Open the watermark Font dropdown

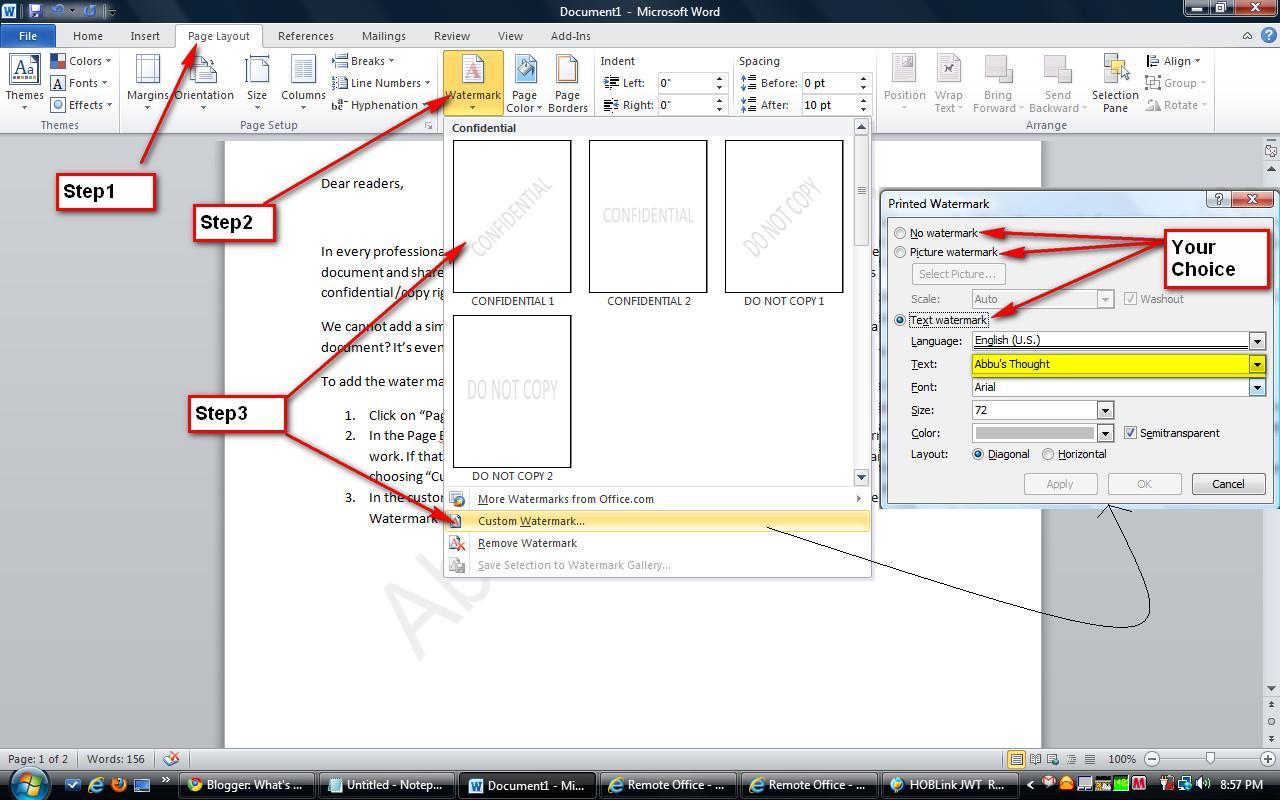point(1257,387)
